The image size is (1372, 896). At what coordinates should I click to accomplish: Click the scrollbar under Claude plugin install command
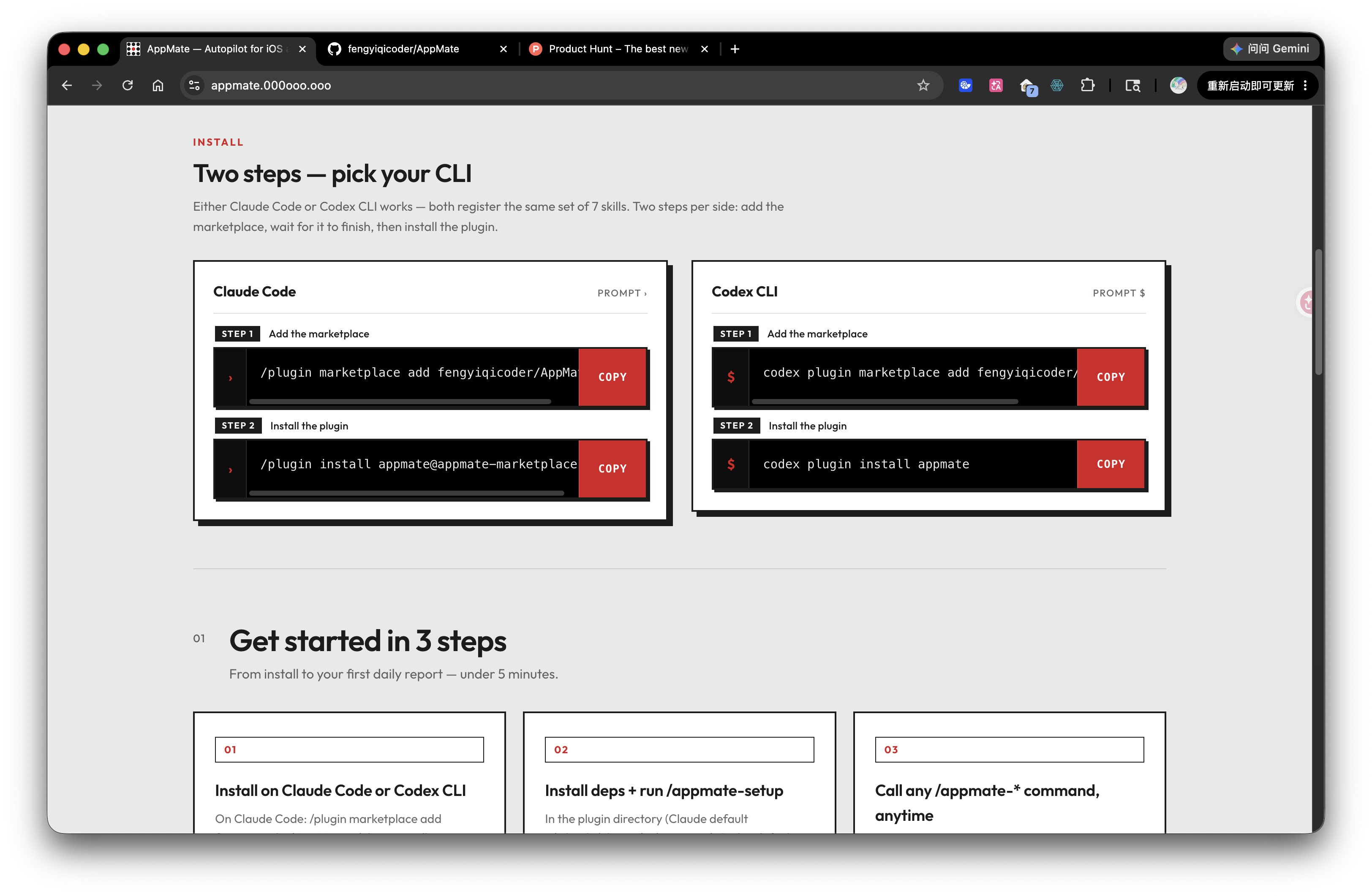406,493
